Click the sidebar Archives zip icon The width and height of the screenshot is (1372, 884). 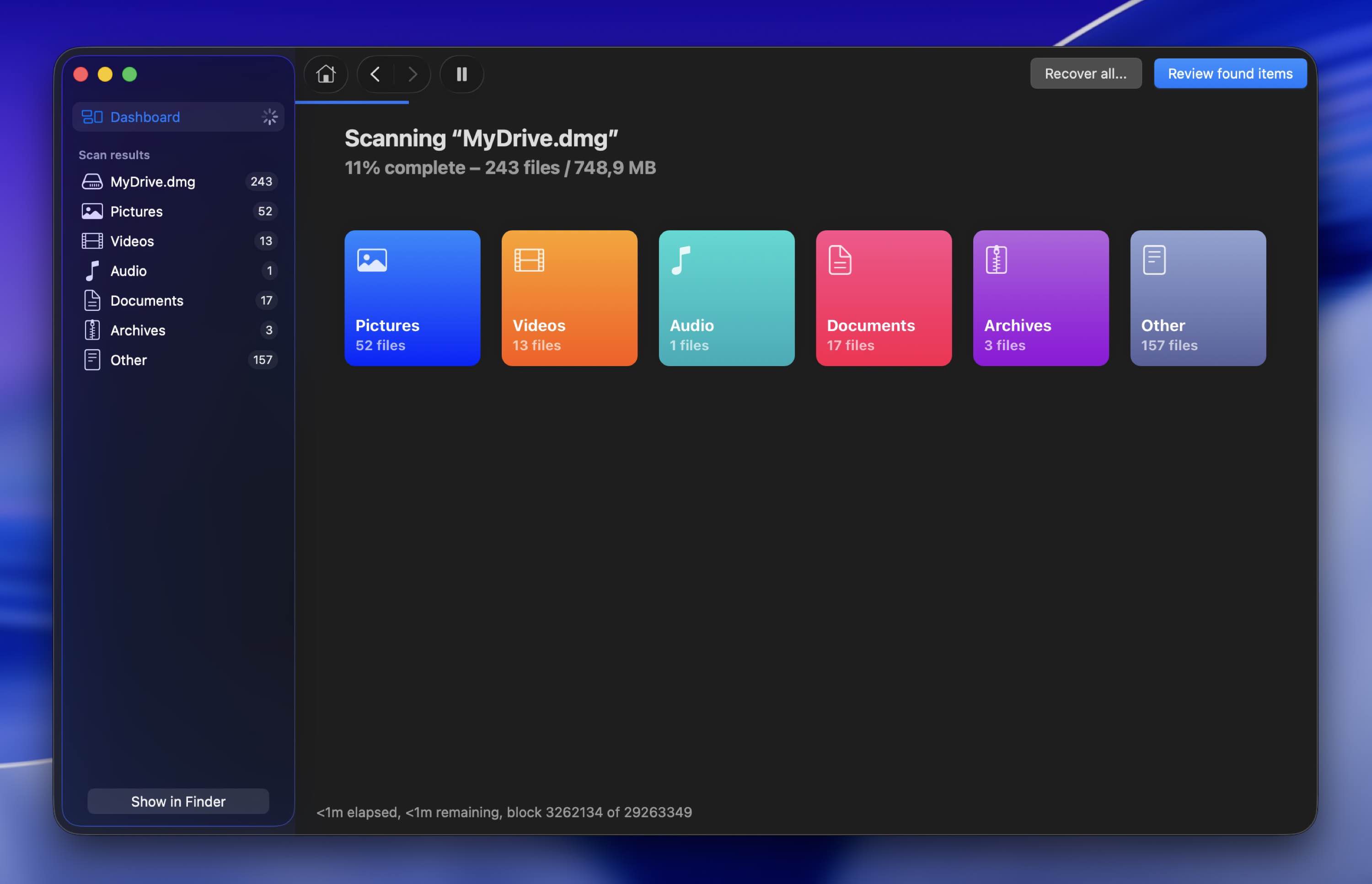click(92, 330)
